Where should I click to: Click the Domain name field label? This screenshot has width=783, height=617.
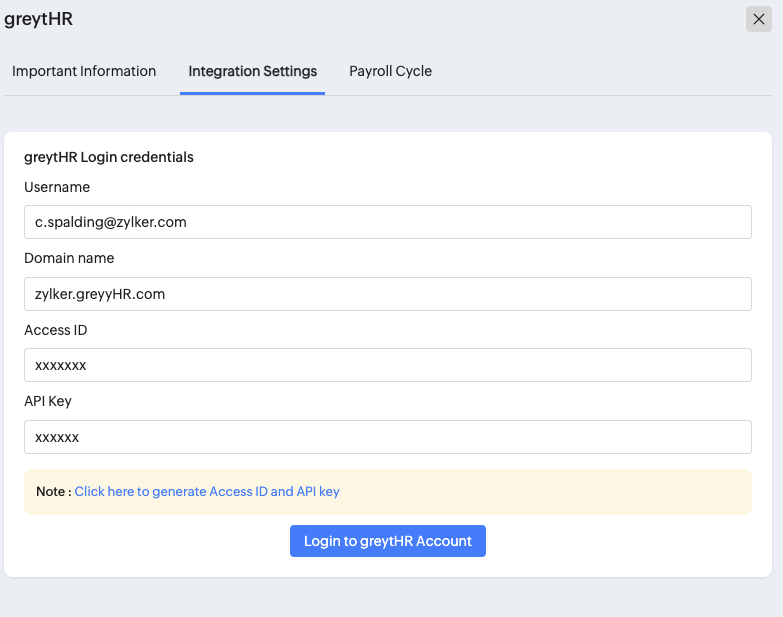pos(69,258)
